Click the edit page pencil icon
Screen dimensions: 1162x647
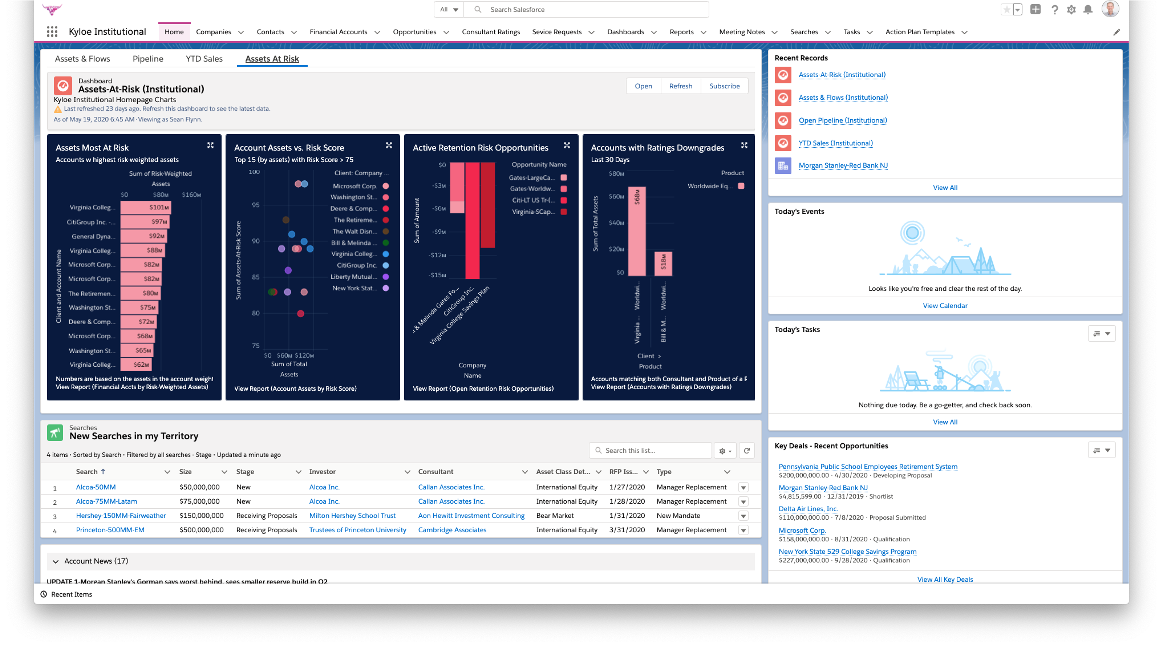pos(1117,31)
